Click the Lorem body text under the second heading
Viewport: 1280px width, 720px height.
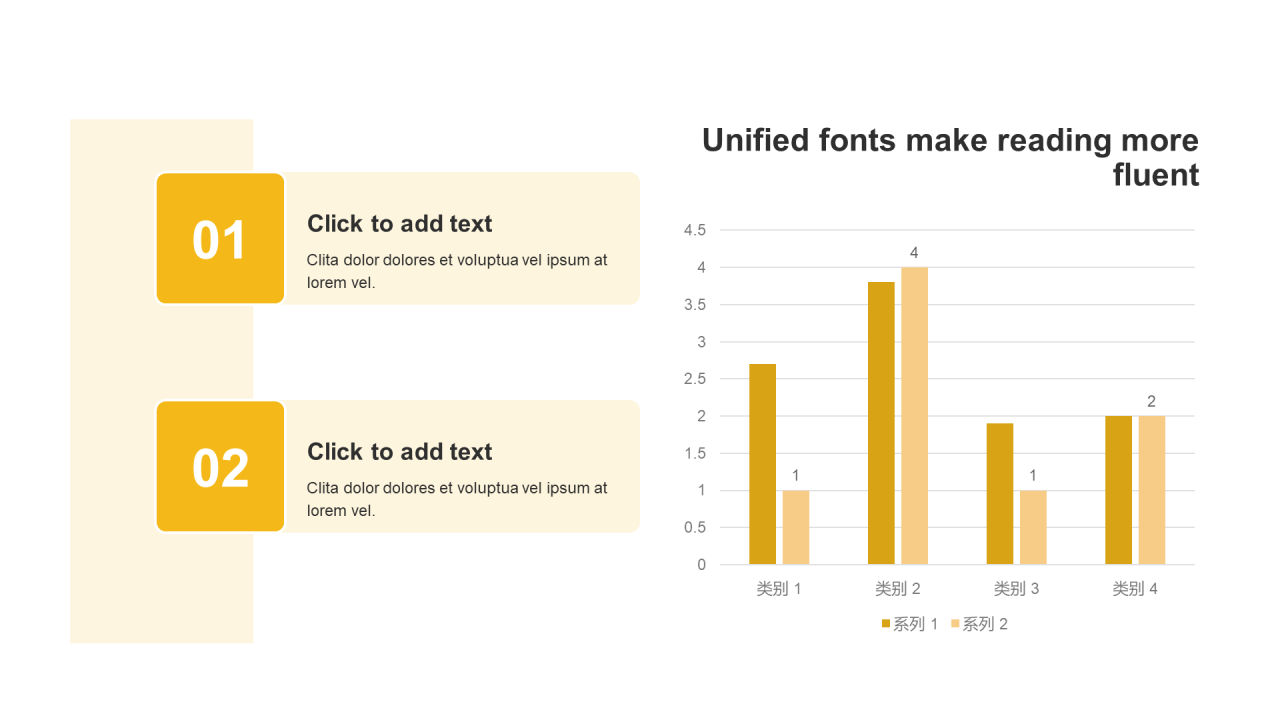(x=456, y=499)
